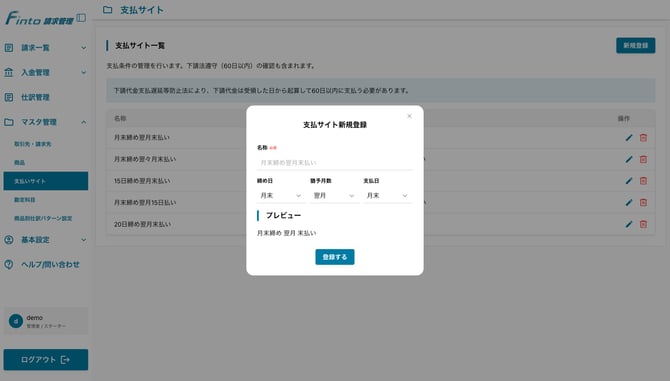
Task: Click the 操作 column header
Action: pos(623,118)
